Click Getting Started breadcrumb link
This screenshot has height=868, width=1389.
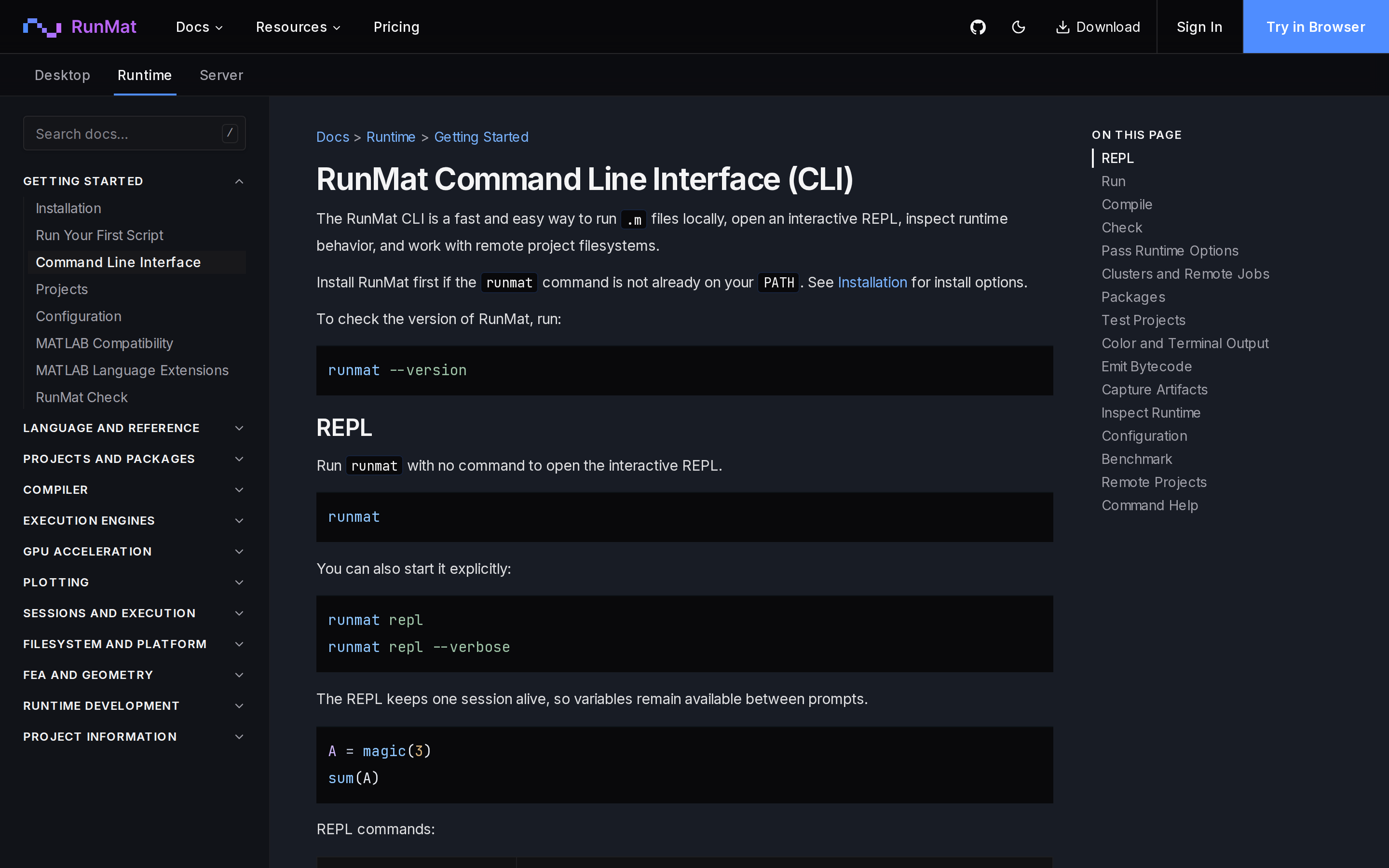point(481,137)
